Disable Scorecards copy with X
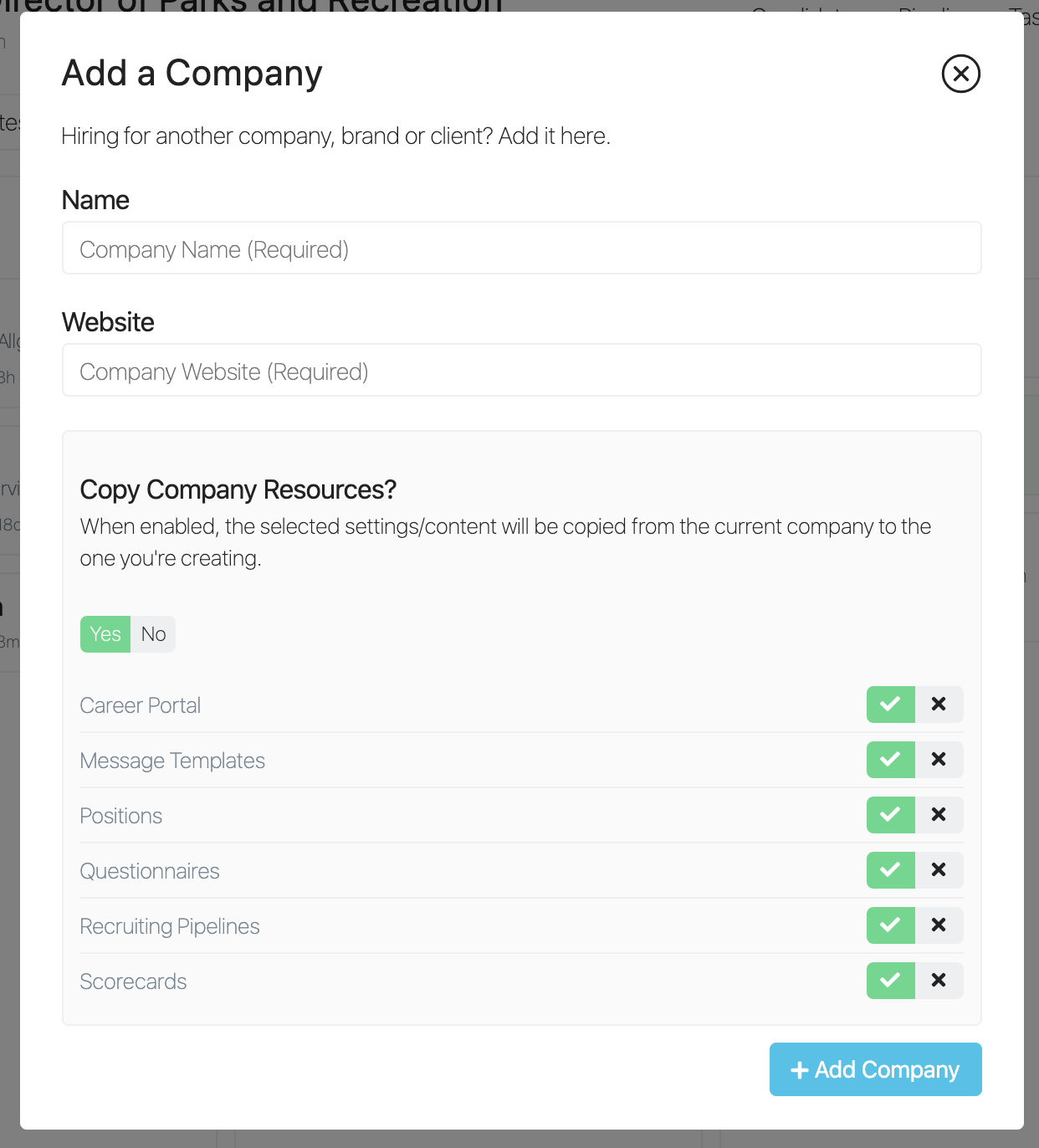This screenshot has height=1148, width=1039. tap(939, 981)
